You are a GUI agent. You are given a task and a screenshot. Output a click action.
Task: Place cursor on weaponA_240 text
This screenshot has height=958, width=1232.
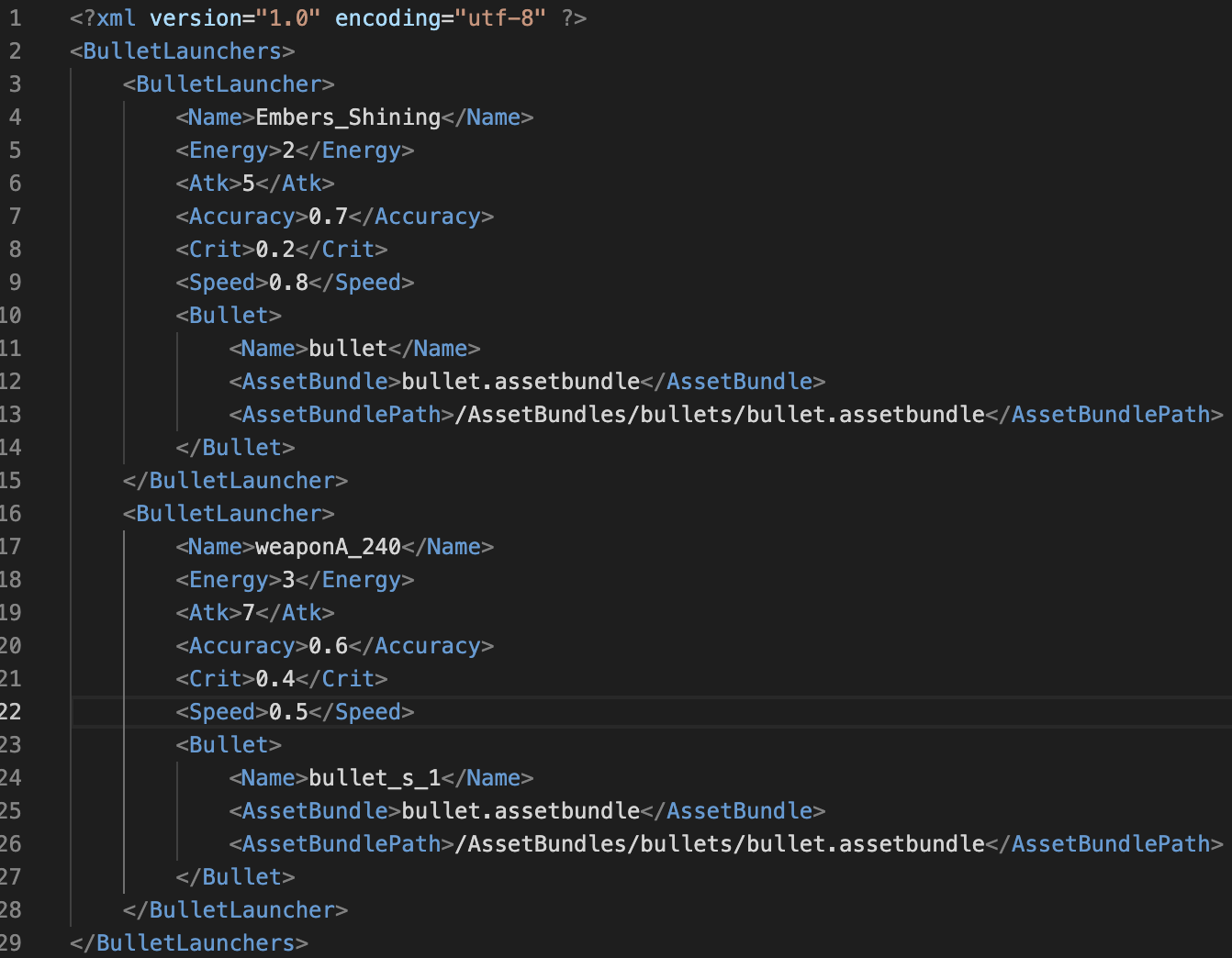[328, 547]
